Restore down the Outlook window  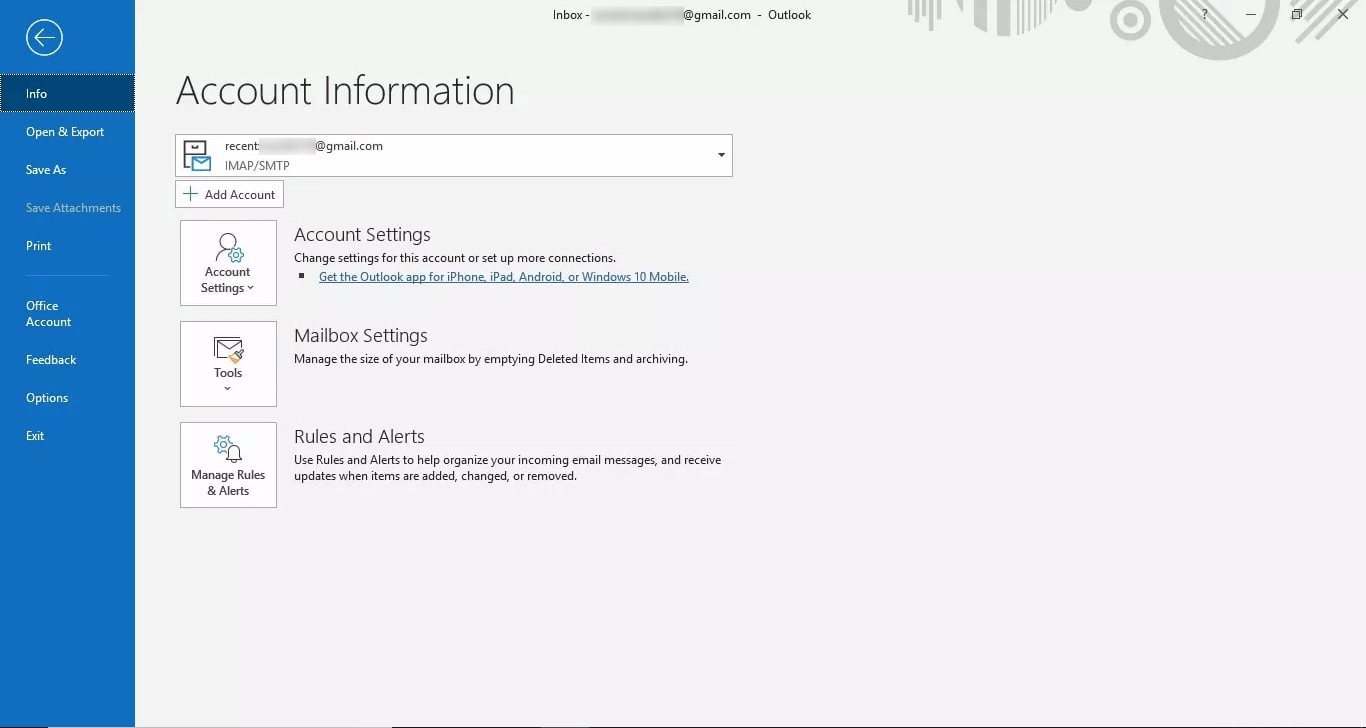tap(1297, 15)
